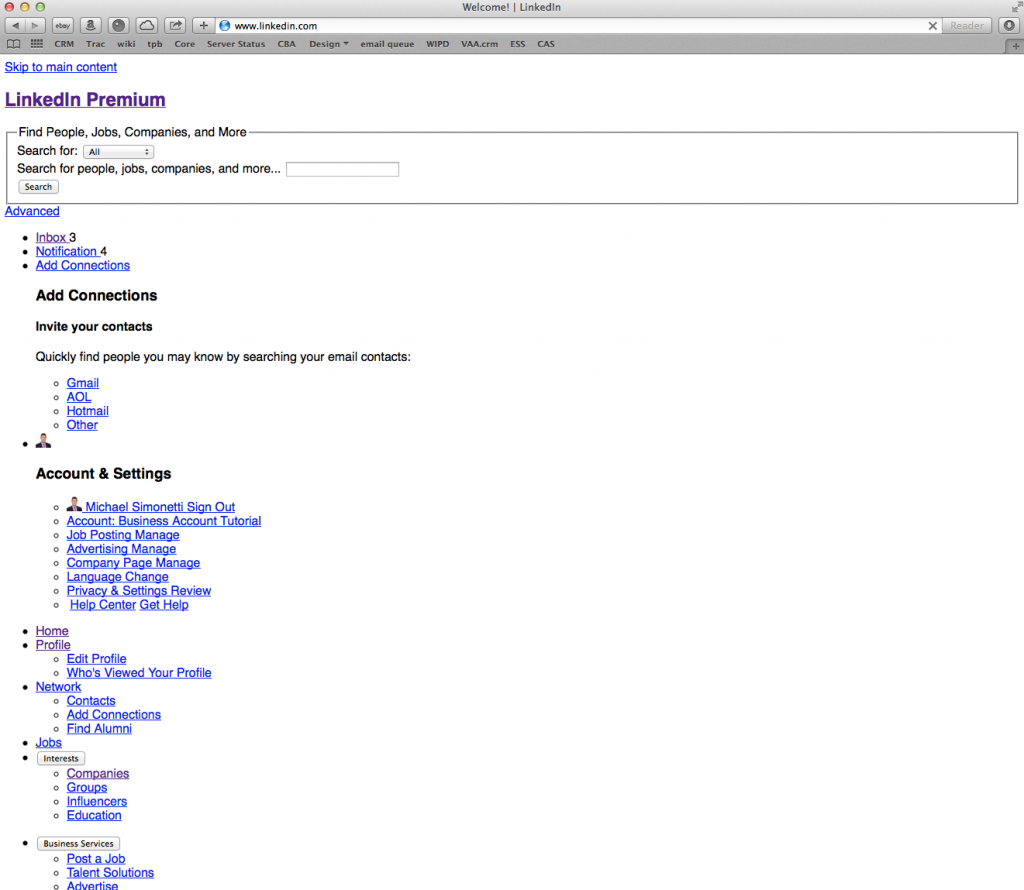Screen dimensions: 1024x890
Task: Click the Downloads arrow icon in toolbar
Action: [x=1009, y=25]
